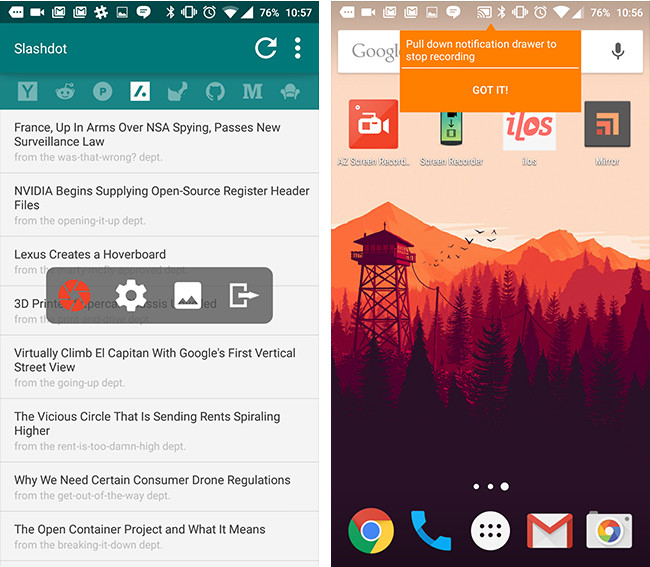Switch to the Reddit alien tab
Viewport: 650px width, 567px height.
click(x=65, y=91)
